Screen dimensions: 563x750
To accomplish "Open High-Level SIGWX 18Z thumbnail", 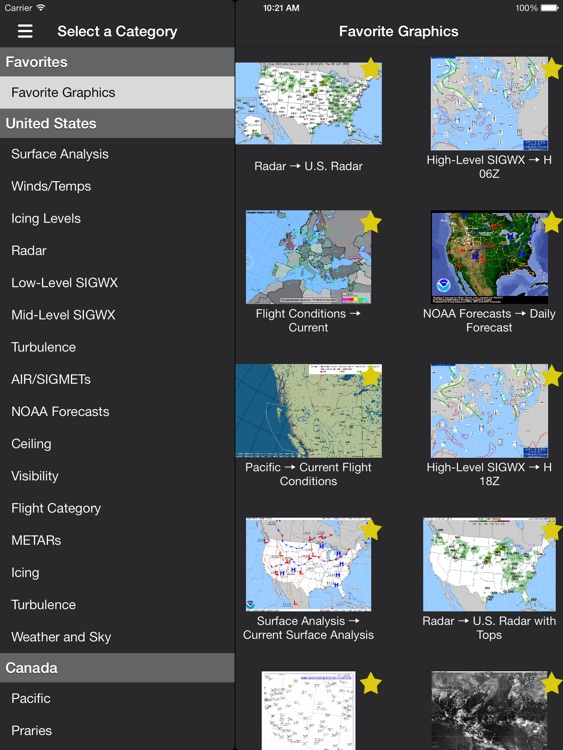I will click(489, 411).
